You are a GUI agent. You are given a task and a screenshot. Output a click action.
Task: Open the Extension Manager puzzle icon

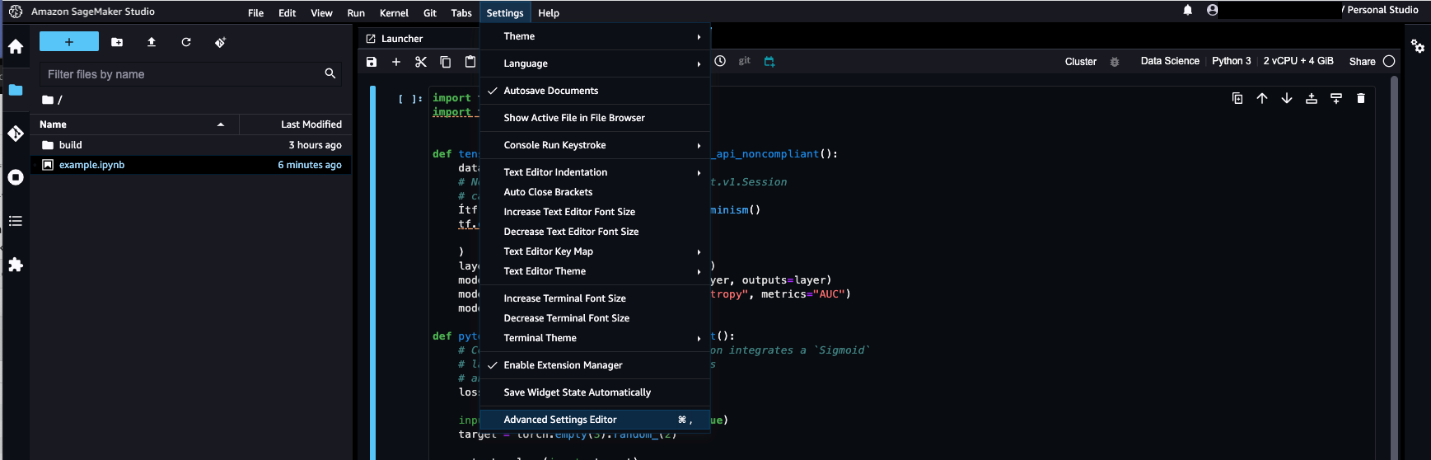click(15, 265)
